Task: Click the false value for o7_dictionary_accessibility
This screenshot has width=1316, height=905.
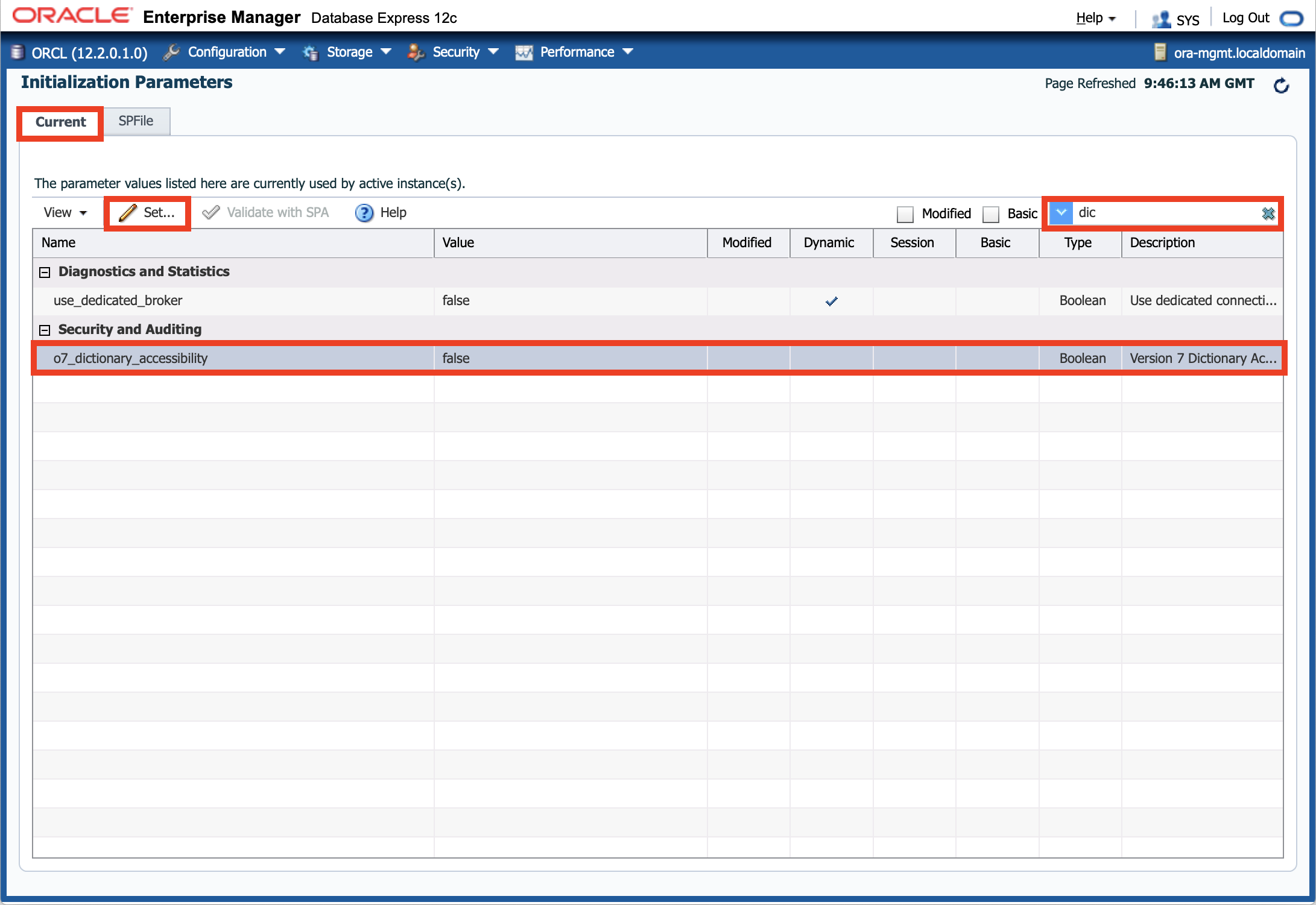Action: (456, 359)
